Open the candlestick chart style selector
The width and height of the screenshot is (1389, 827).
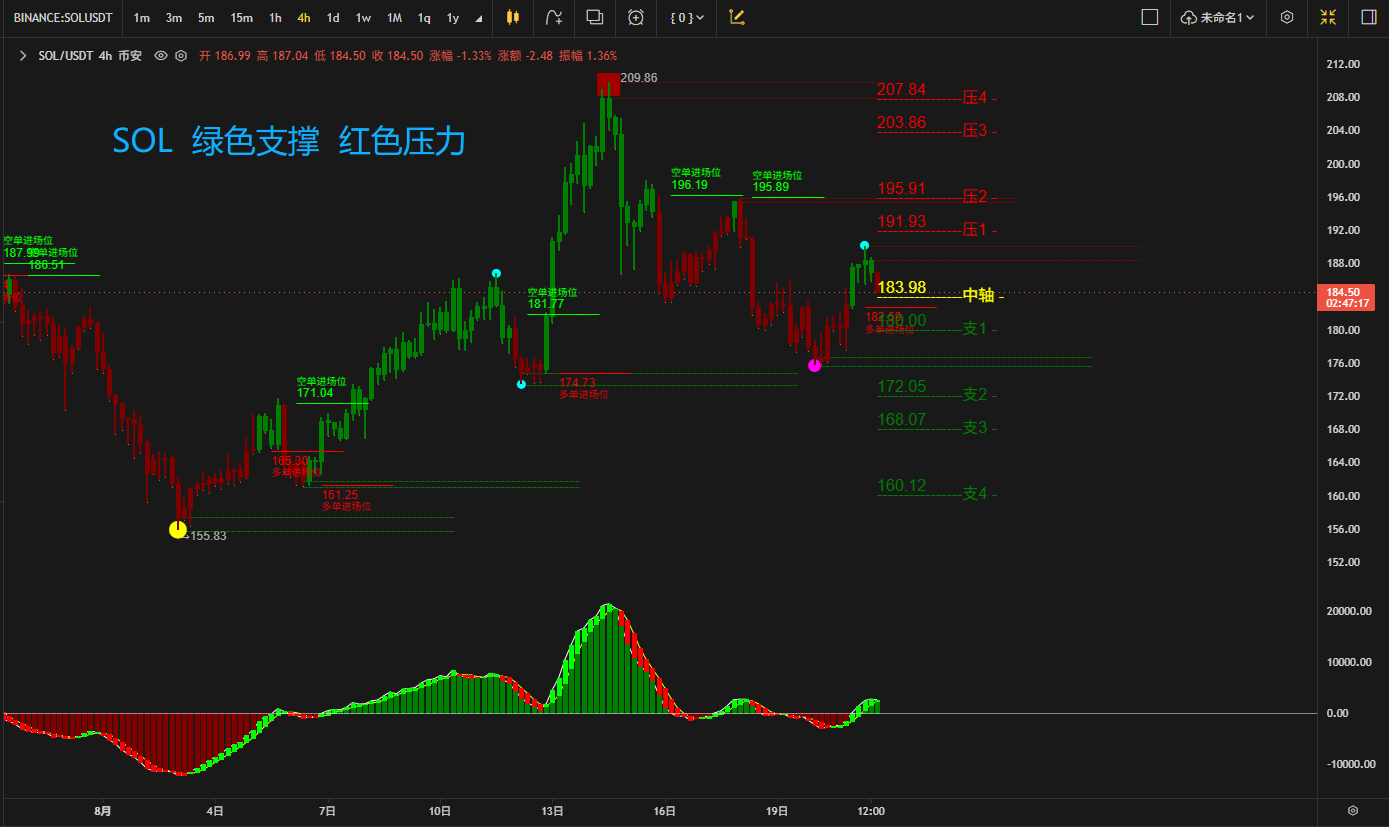(513, 17)
